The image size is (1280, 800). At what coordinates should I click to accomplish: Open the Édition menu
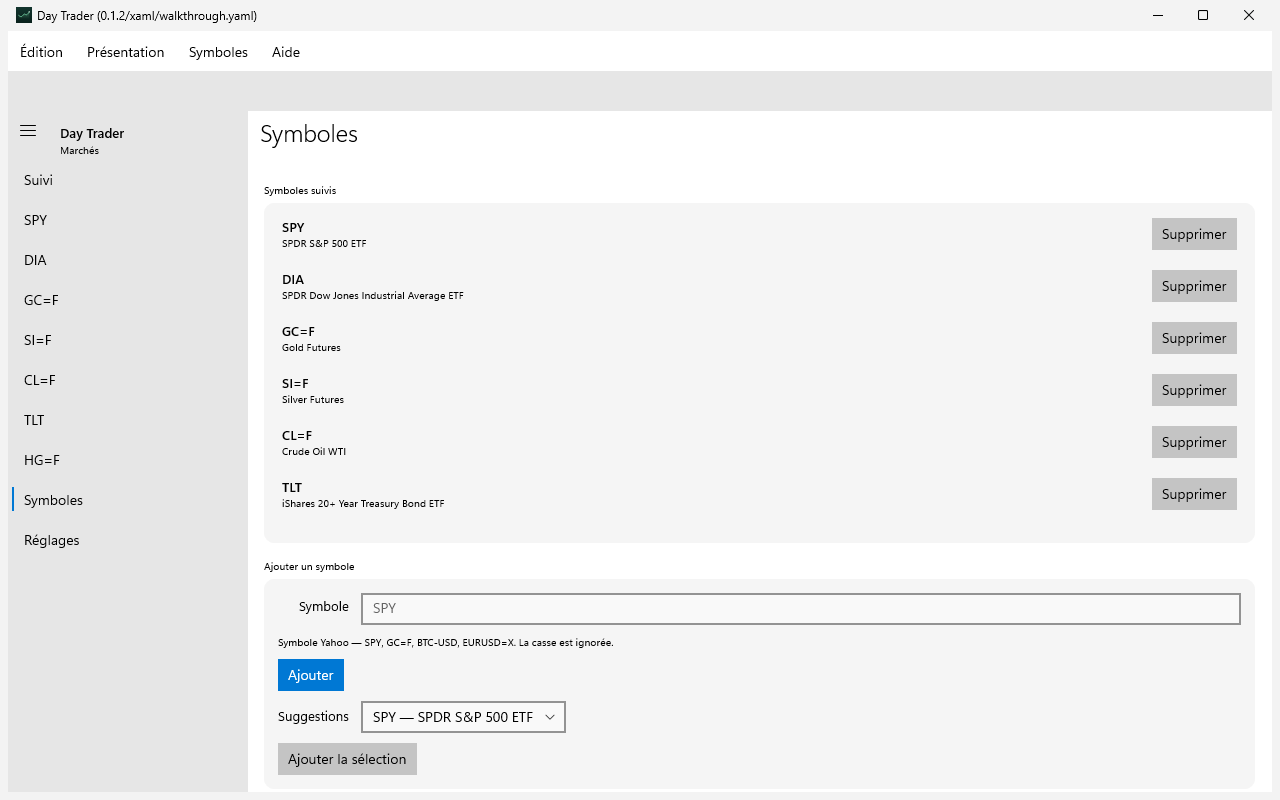coord(41,52)
